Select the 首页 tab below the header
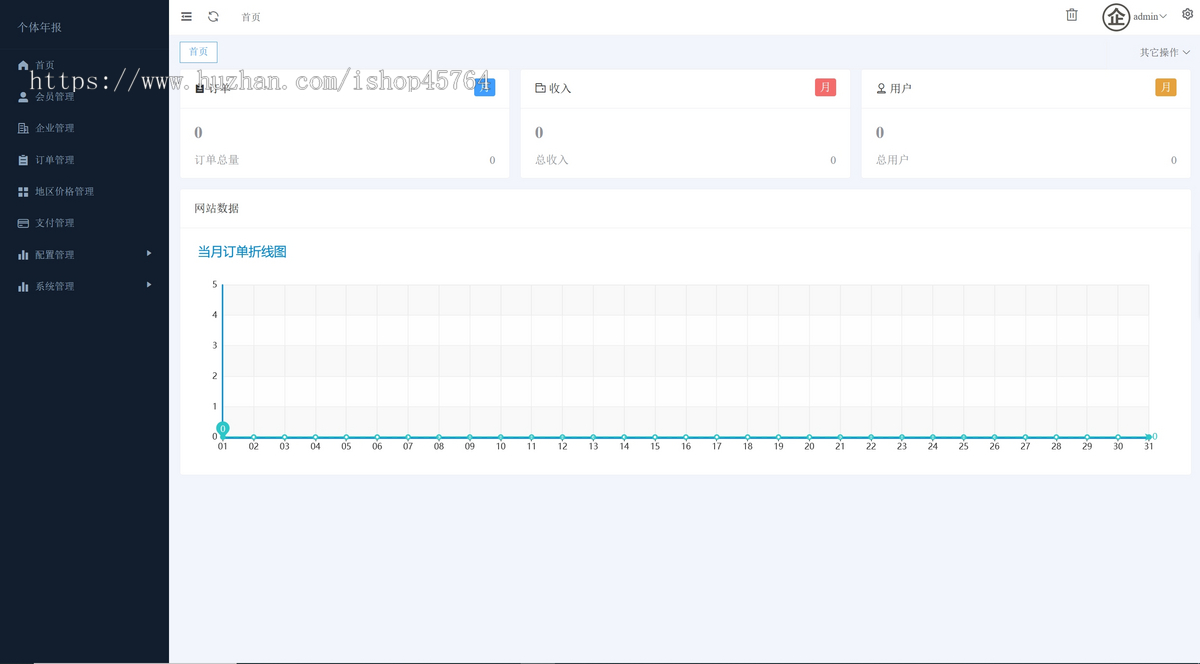 [199, 52]
